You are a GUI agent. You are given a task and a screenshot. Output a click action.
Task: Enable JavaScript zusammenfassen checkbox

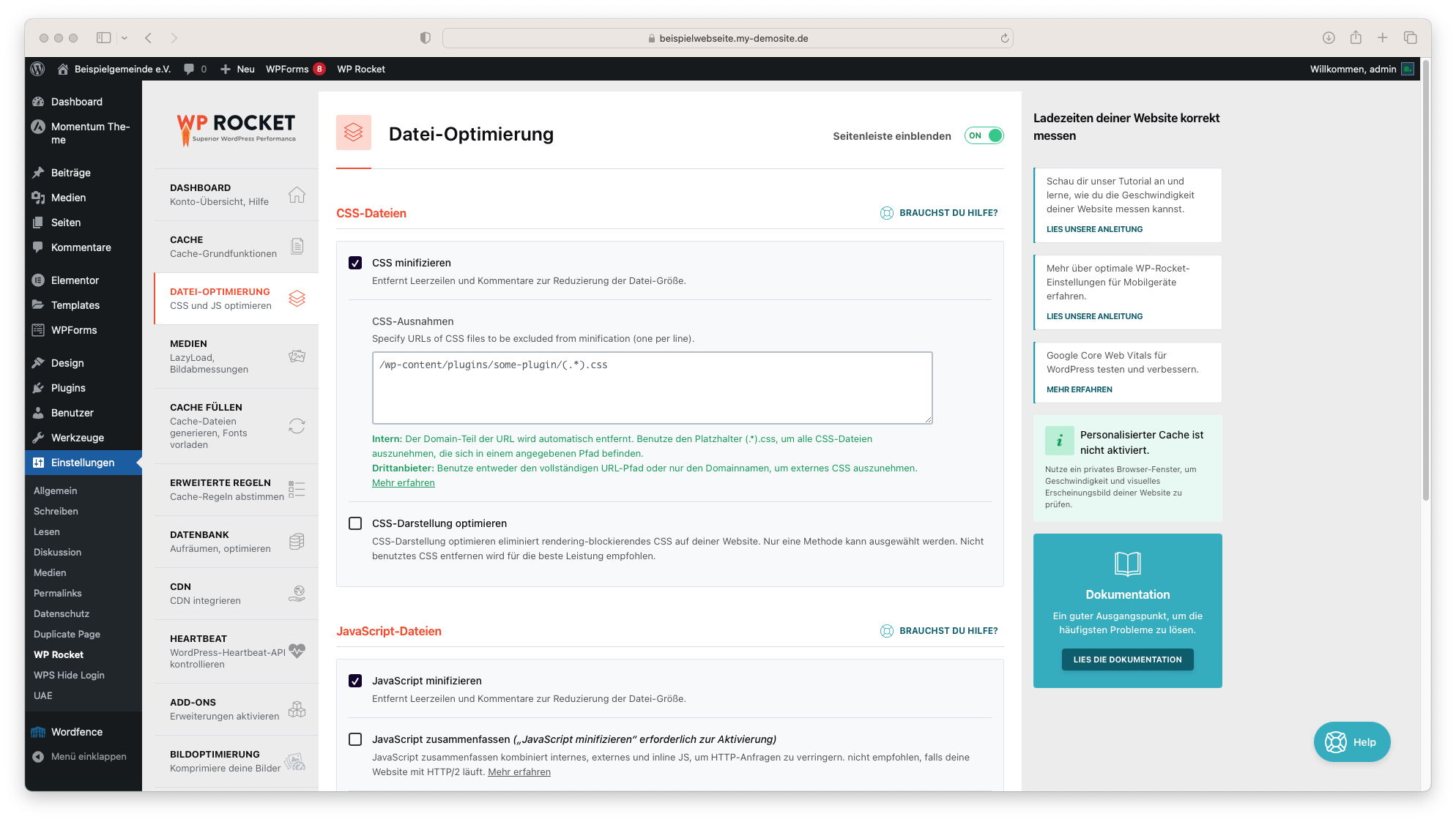(355, 739)
